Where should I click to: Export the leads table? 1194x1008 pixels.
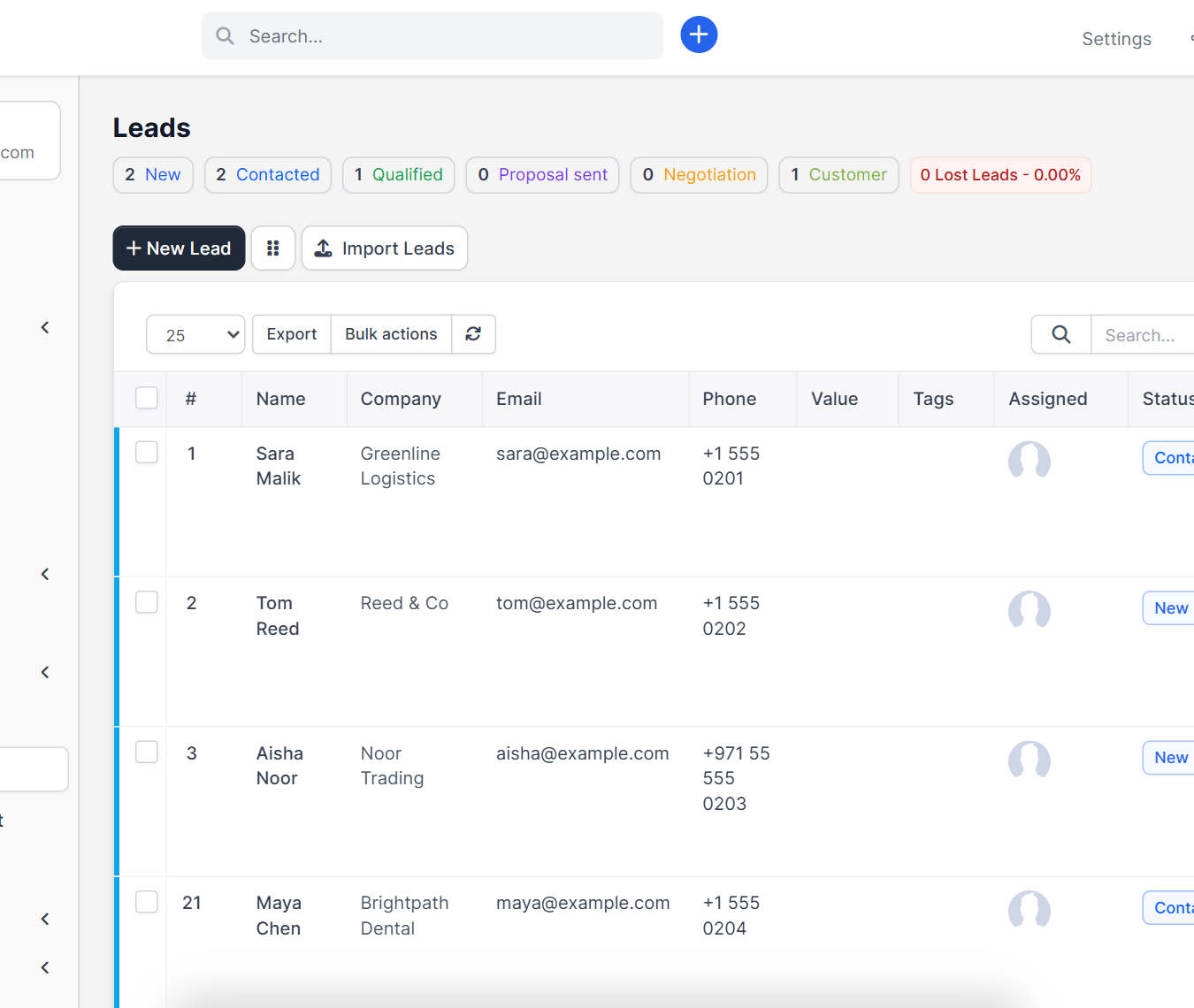(x=292, y=334)
